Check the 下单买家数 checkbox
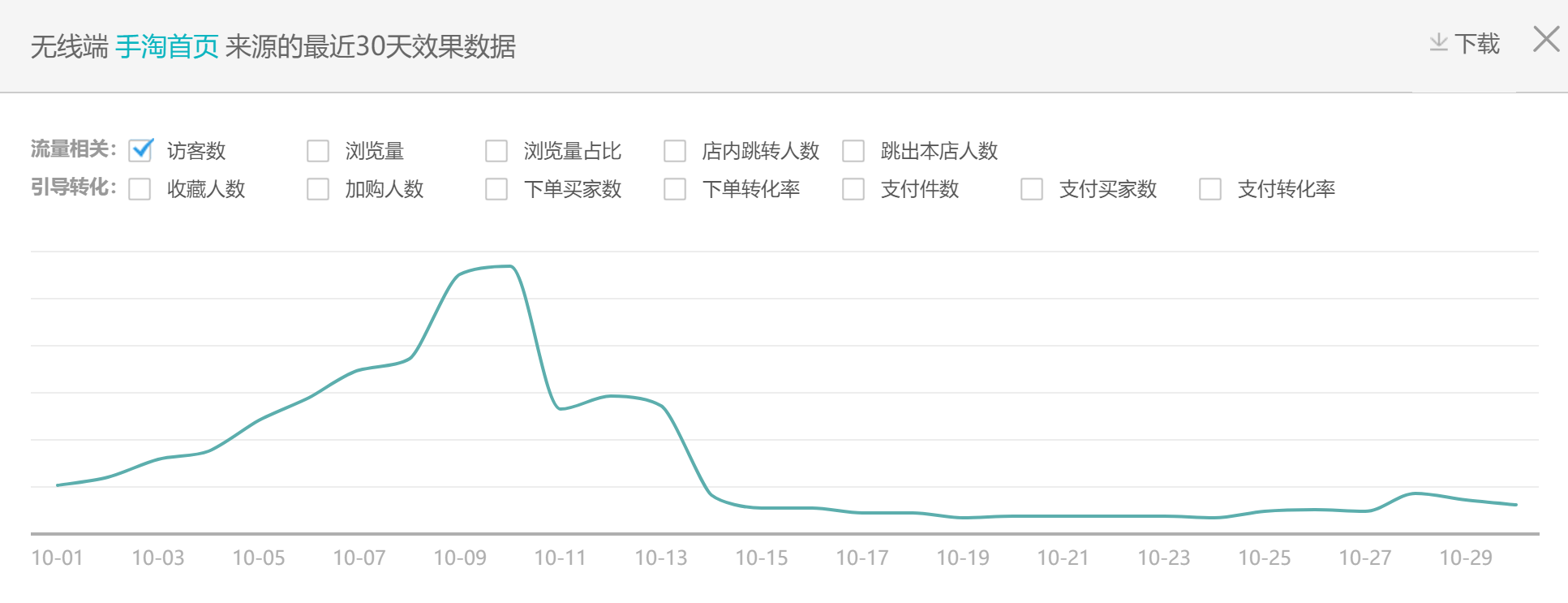 (x=496, y=189)
